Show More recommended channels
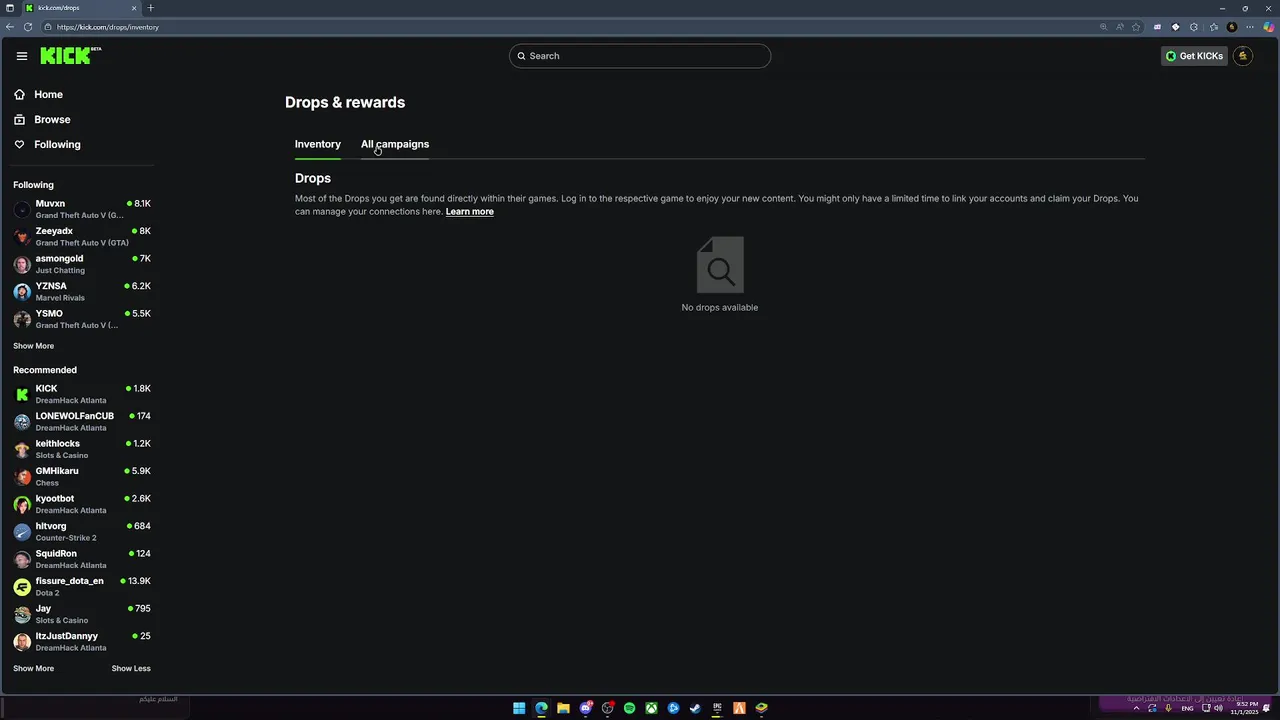The image size is (1280, 720). [x=33, y=668]
